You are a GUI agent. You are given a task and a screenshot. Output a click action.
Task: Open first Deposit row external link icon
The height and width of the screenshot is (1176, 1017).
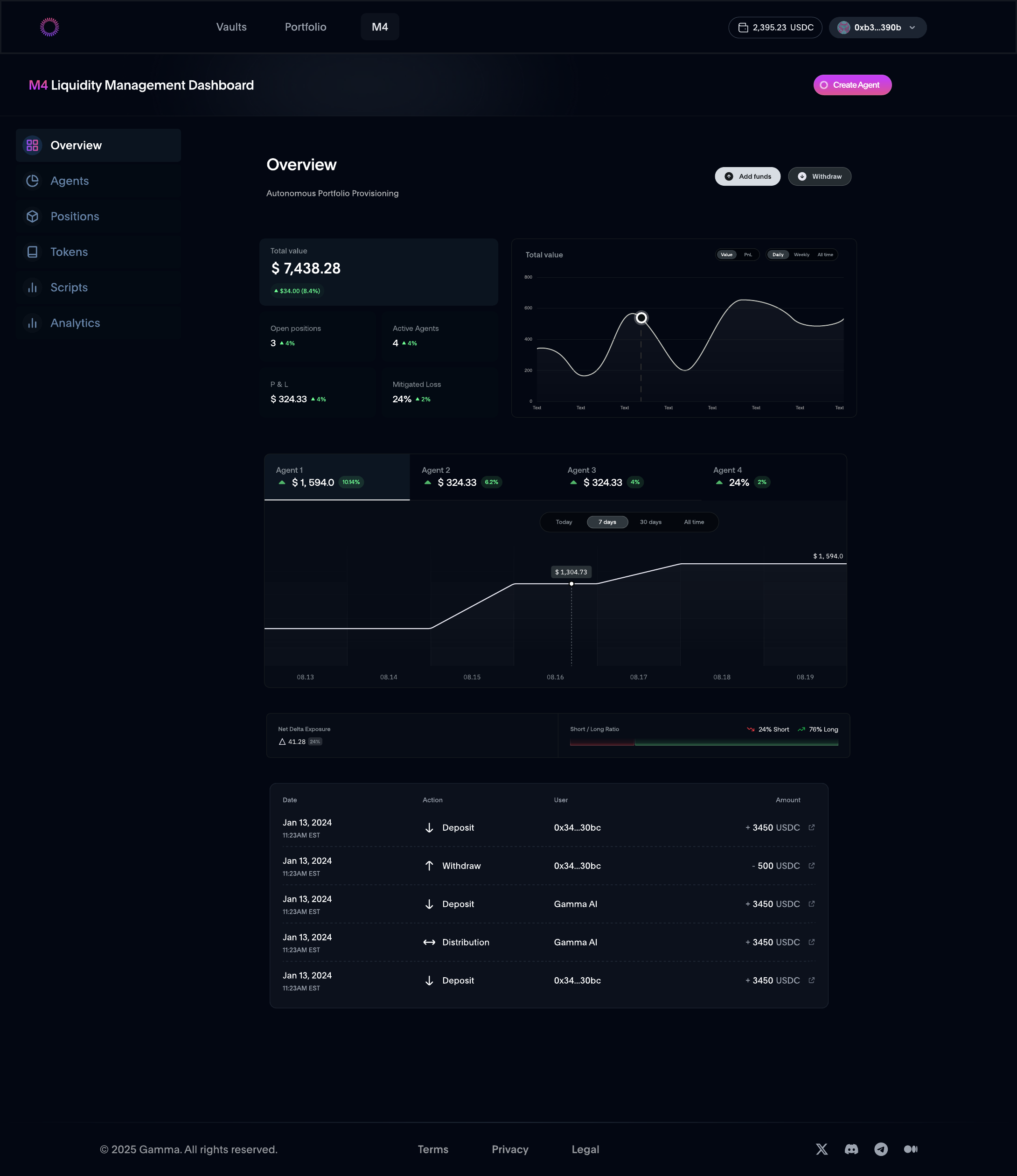[812, 827]
